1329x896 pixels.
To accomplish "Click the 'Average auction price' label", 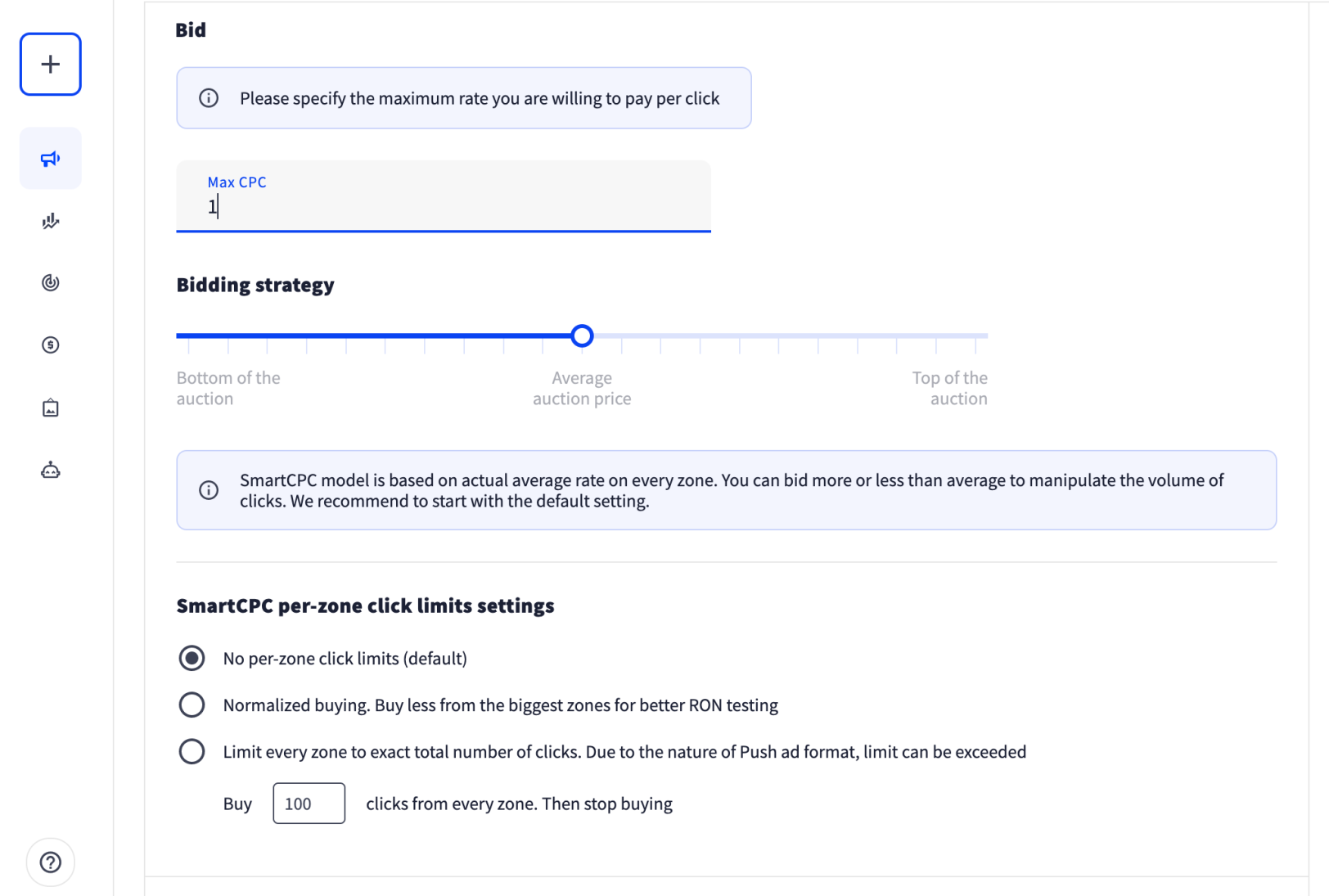I will pyautogui.click(x=582, y=389).
